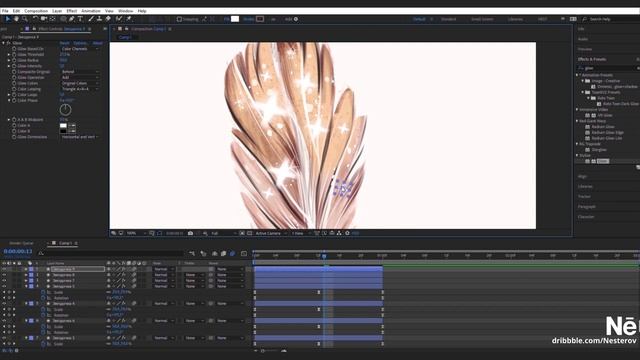Open the Graph Editor icon

coord(244,253)
